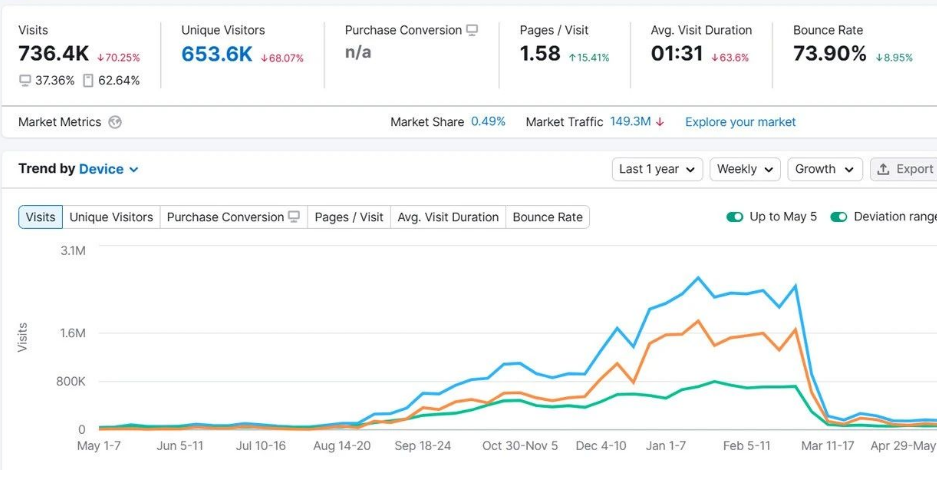Image resolution: width=937 pixels, height=477 pixels.
Task: Click desktop icon next to Purchase Conversion metric
Action: click(472, 30)
